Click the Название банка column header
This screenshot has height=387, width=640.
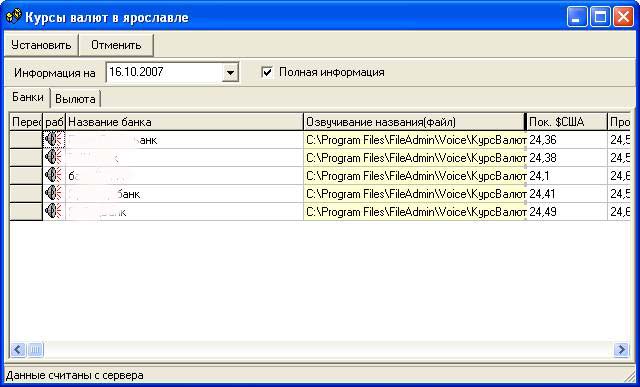click(x=184, y=122)
